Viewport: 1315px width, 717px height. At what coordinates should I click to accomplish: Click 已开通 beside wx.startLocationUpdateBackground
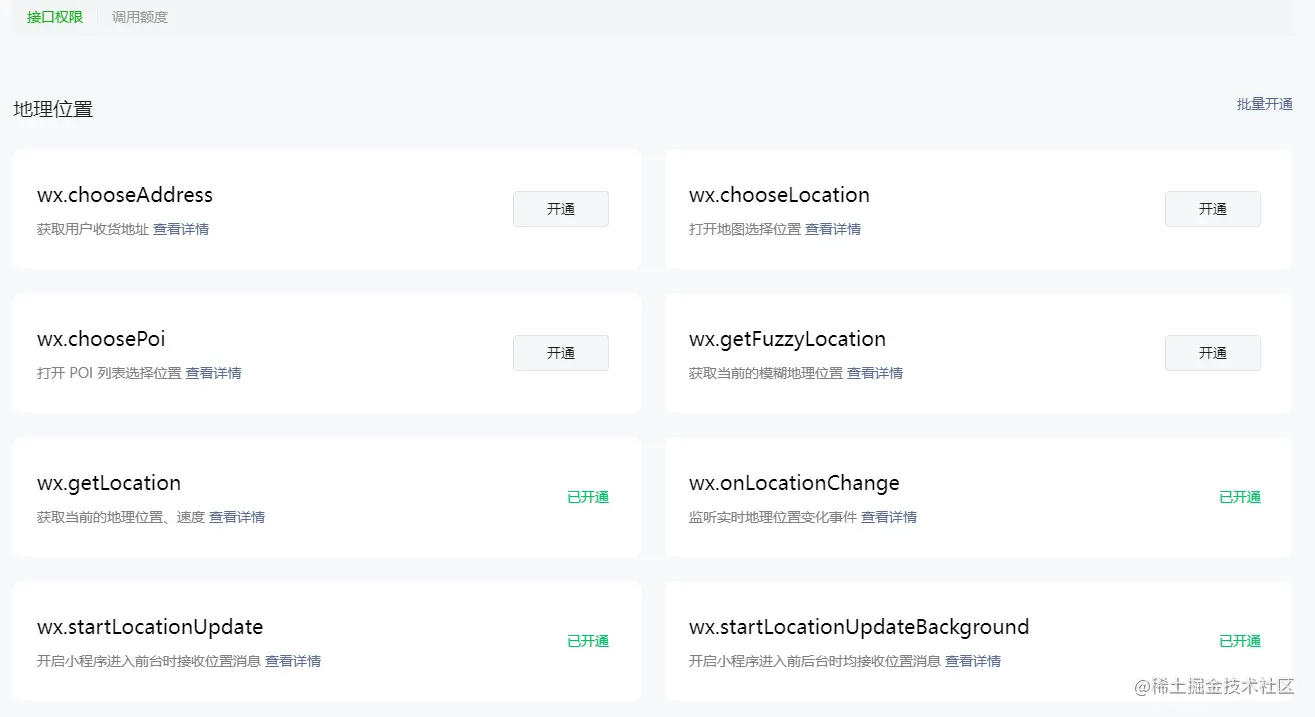1240,641
